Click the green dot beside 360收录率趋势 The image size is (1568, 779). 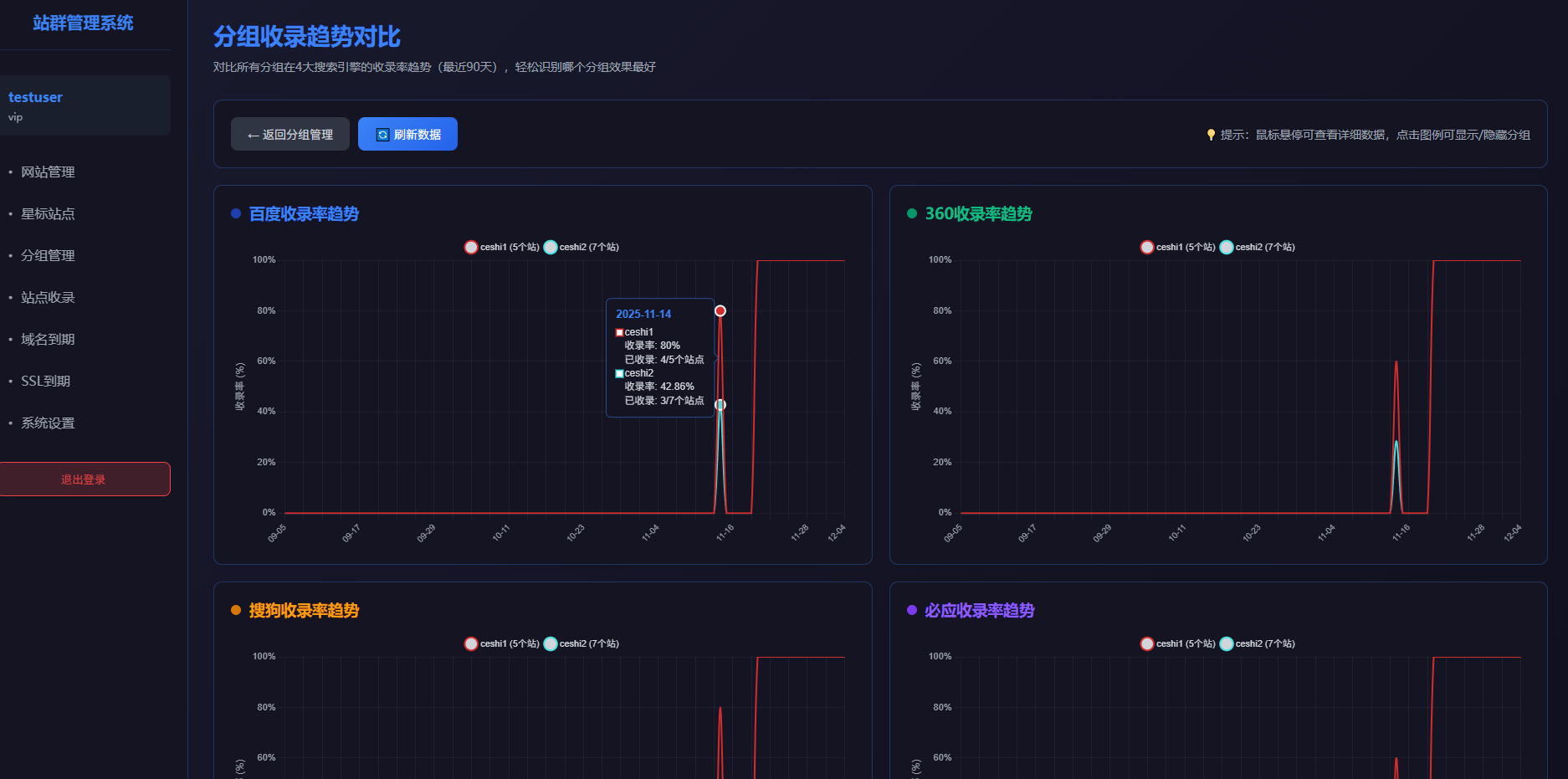click(x=912, y=214)
